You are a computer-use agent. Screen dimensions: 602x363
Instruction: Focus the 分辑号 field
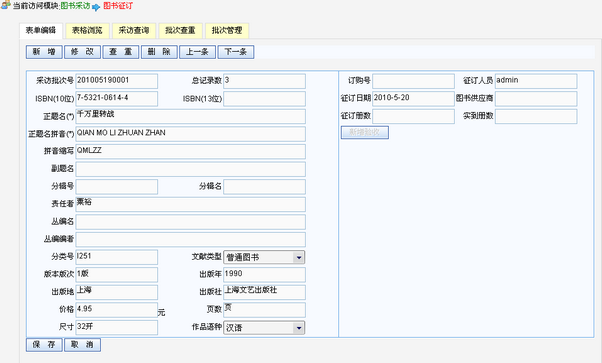click(116, 187)
